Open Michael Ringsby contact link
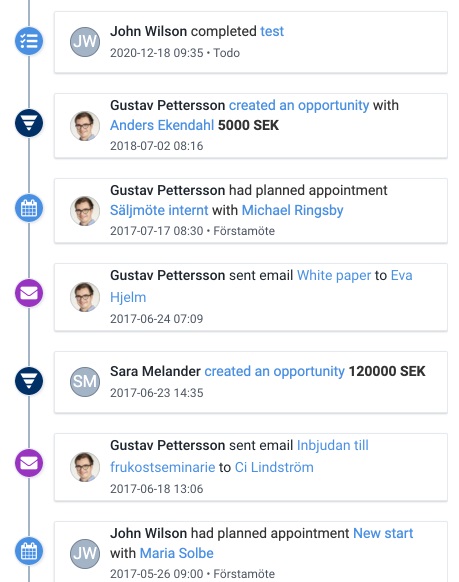Viewport: 459px width, 582px height. 292,210
